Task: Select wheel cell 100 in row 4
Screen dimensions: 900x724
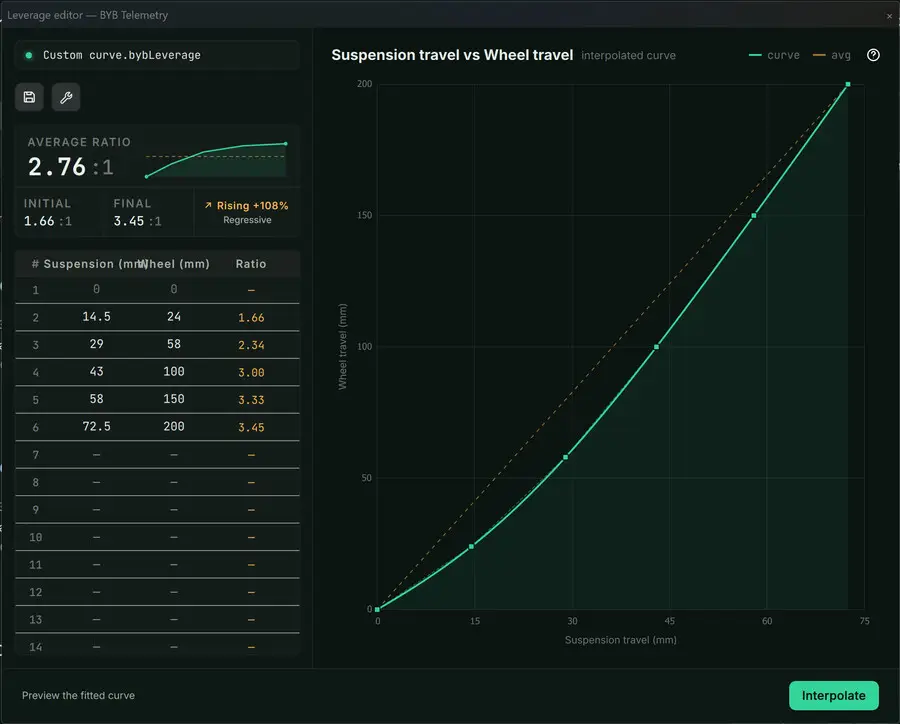Action: click(x=174, y=372)
